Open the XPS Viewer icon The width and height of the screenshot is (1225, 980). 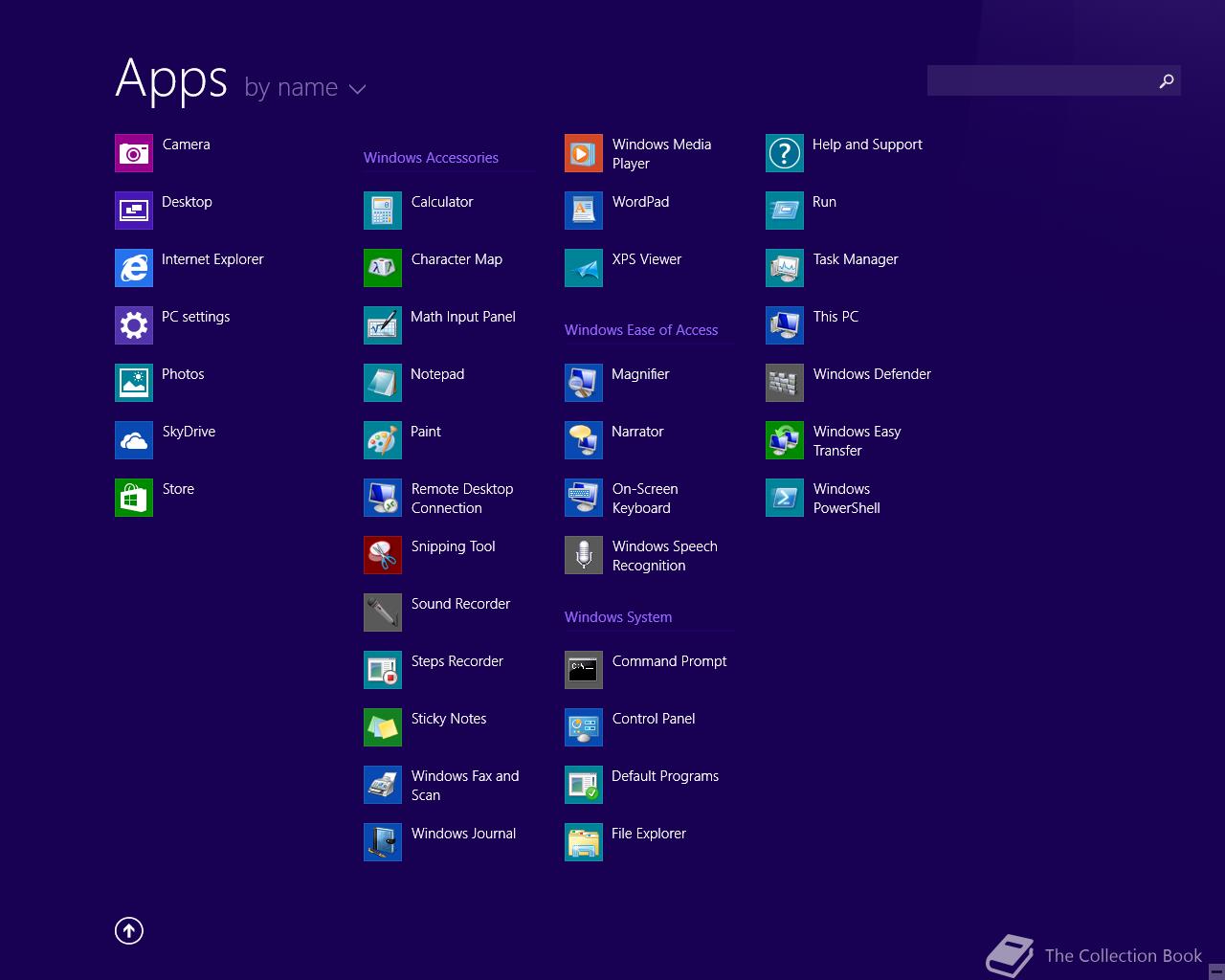pyautogui.click(x=584, y=268)
